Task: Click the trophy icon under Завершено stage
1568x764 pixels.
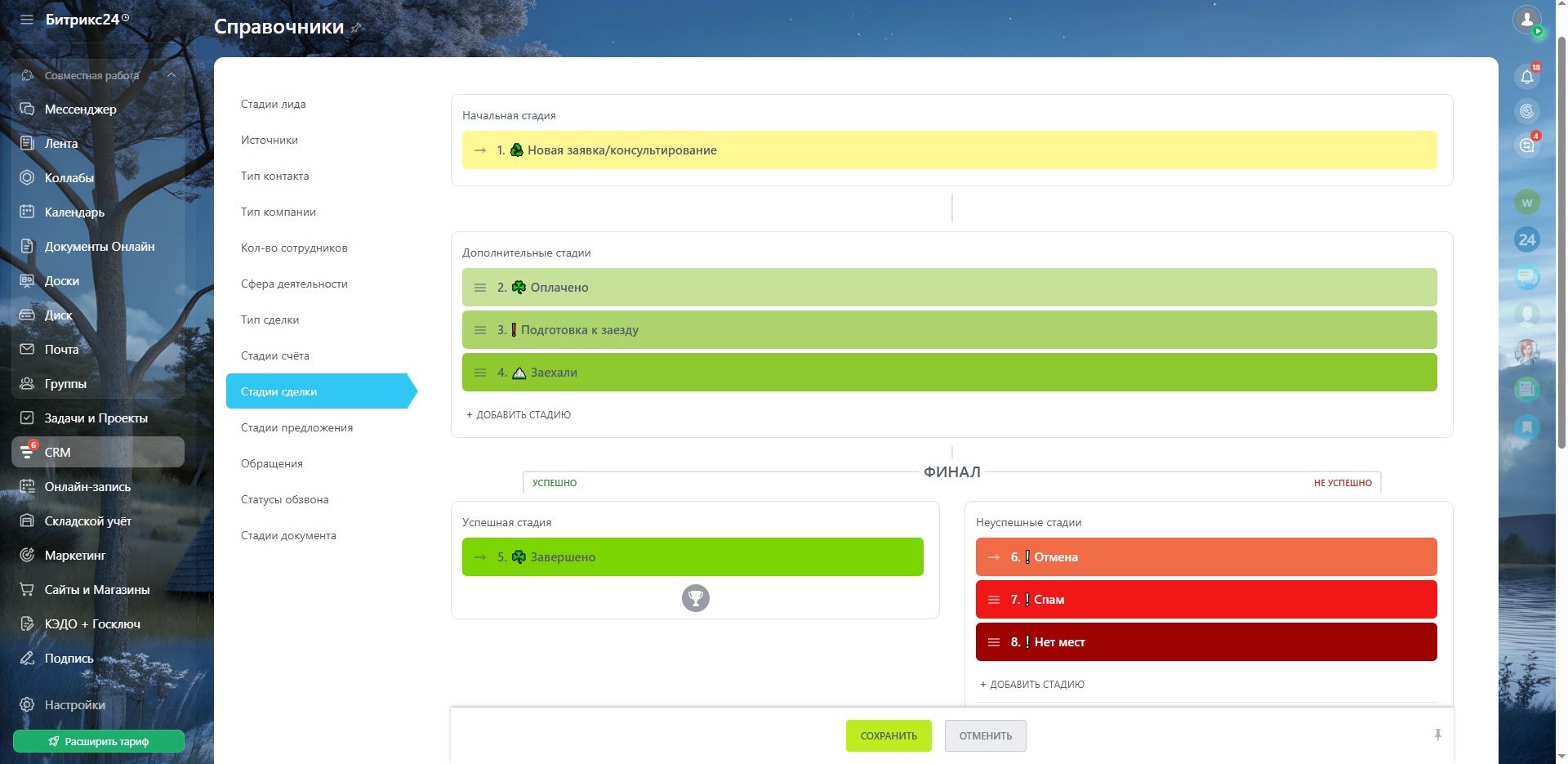Action: pyautogui.click(x=695, y=598)
